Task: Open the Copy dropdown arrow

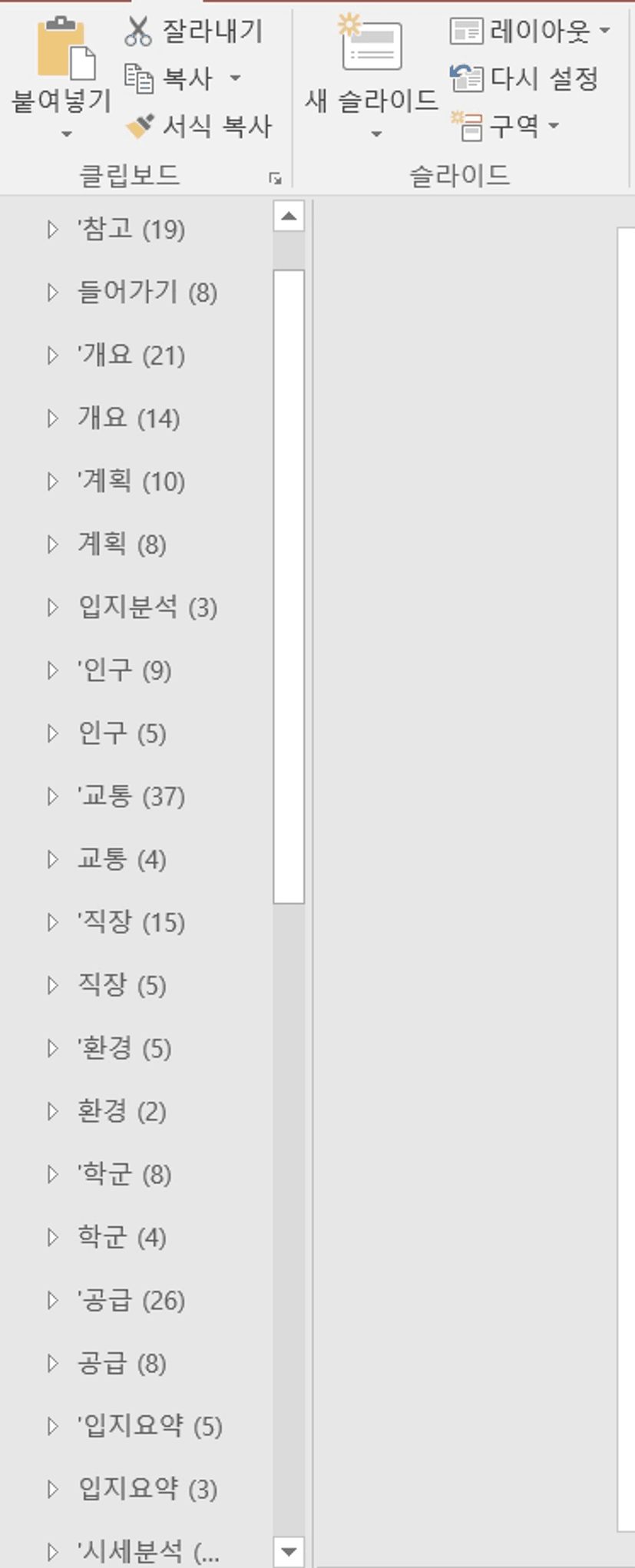Action: 236,78
